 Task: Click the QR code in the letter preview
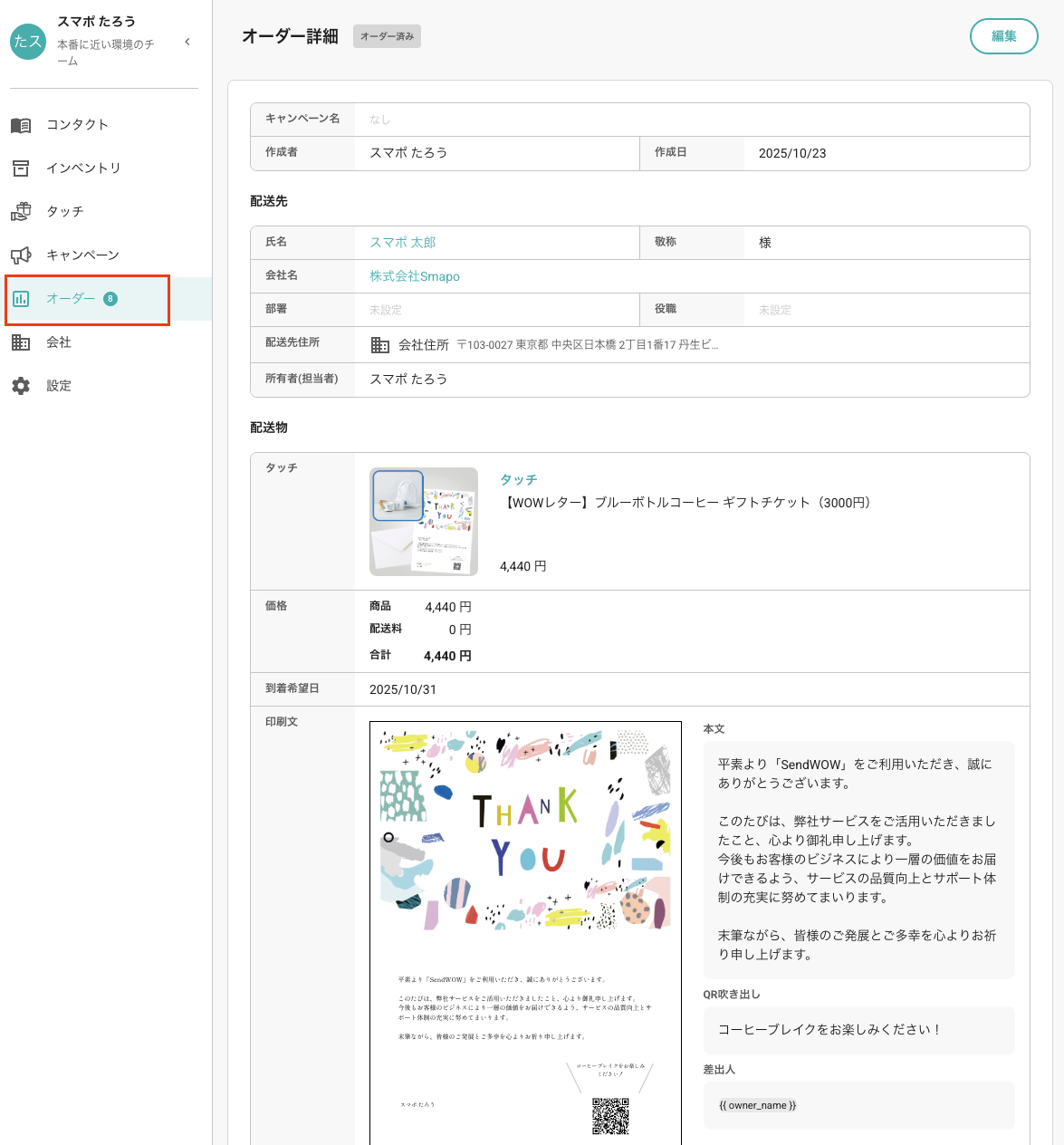click(610, 1116)
